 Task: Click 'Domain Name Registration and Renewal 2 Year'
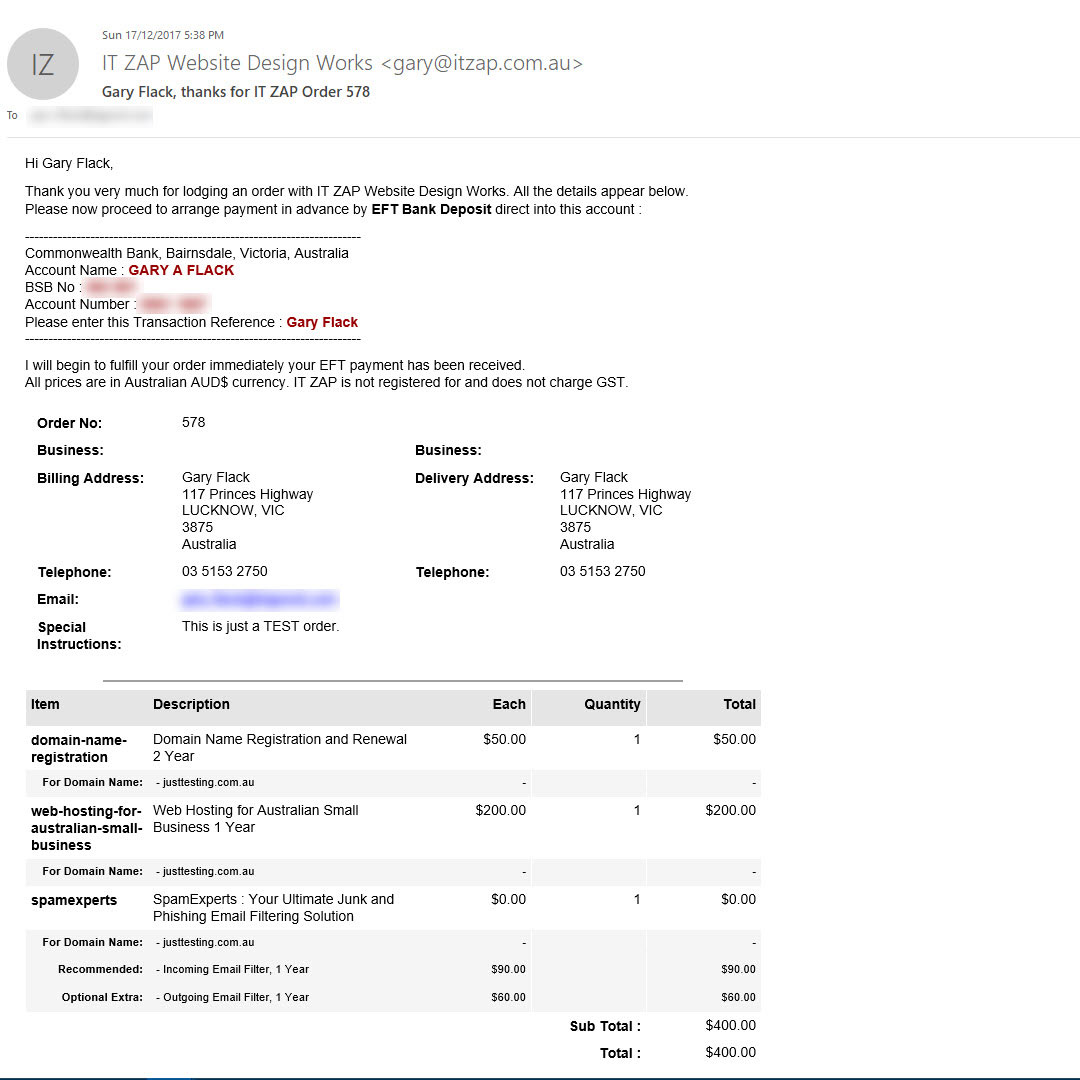[x=280, y=747]
